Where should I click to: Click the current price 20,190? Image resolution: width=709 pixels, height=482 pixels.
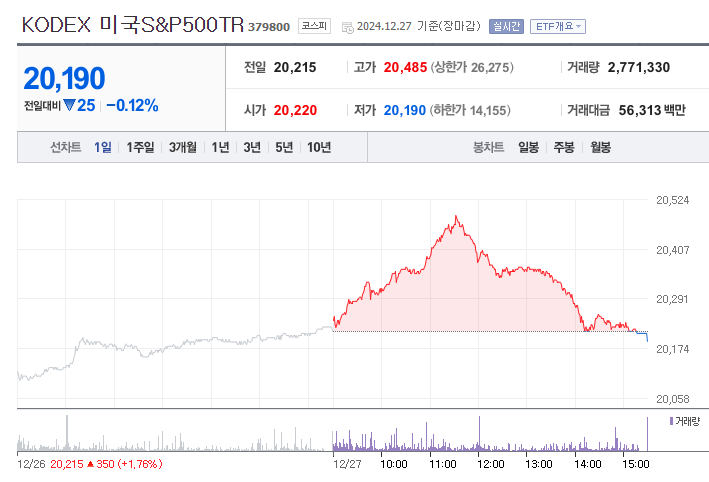[64, 79]
